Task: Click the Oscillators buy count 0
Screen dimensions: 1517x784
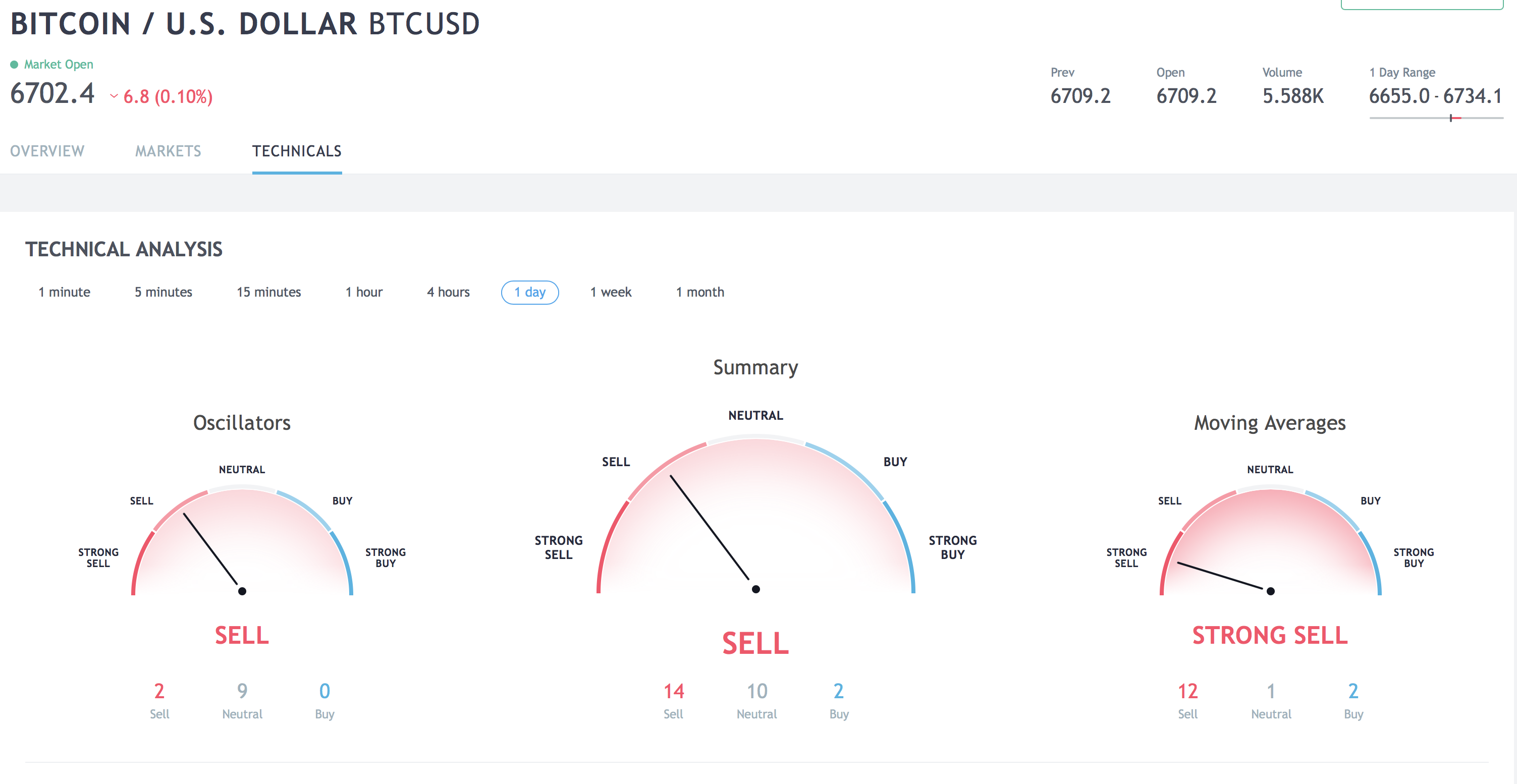Action: point(324,691)
